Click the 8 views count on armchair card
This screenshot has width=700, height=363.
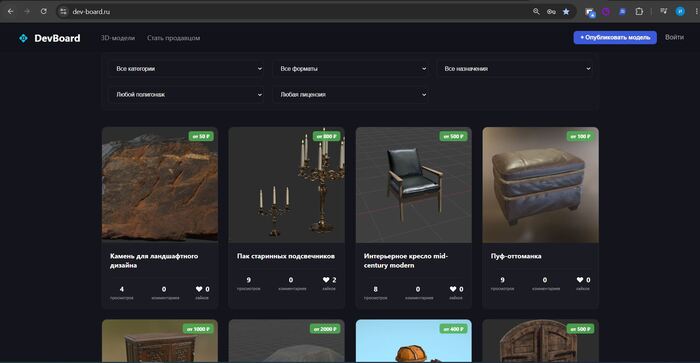click(x=375, y=289)
